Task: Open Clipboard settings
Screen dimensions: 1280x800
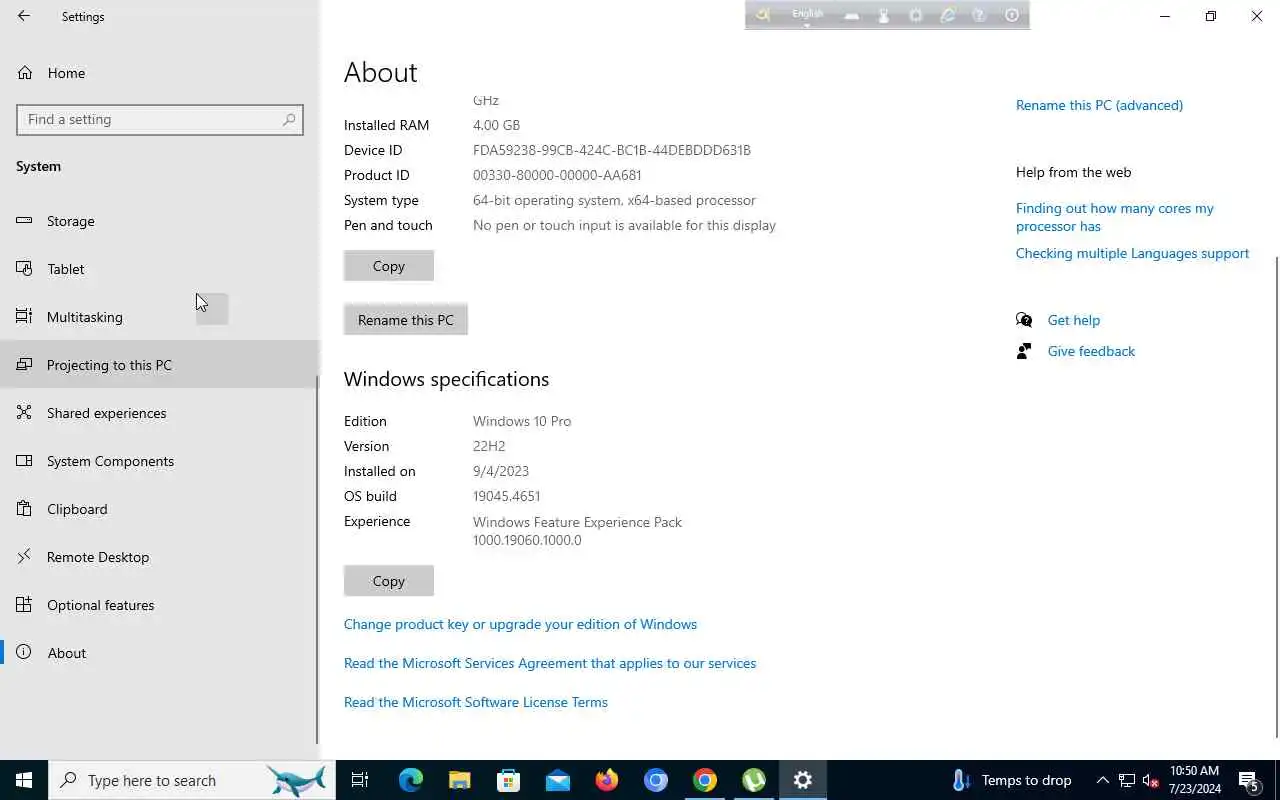Action: pyautogui.click(x=159, y=509)
